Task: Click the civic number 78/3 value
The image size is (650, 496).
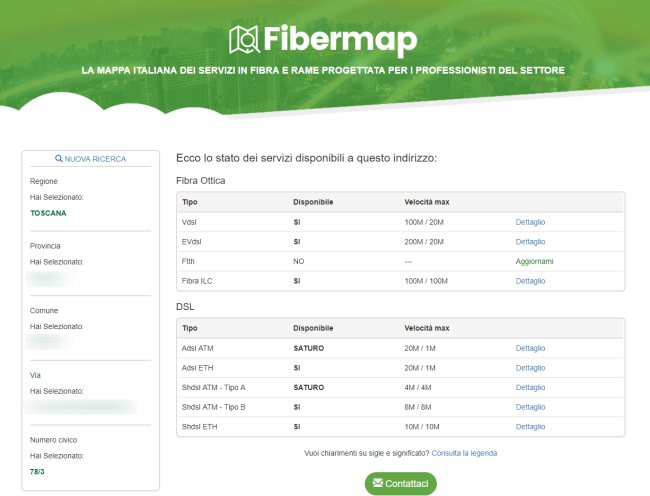Action: tap(41, 471)
